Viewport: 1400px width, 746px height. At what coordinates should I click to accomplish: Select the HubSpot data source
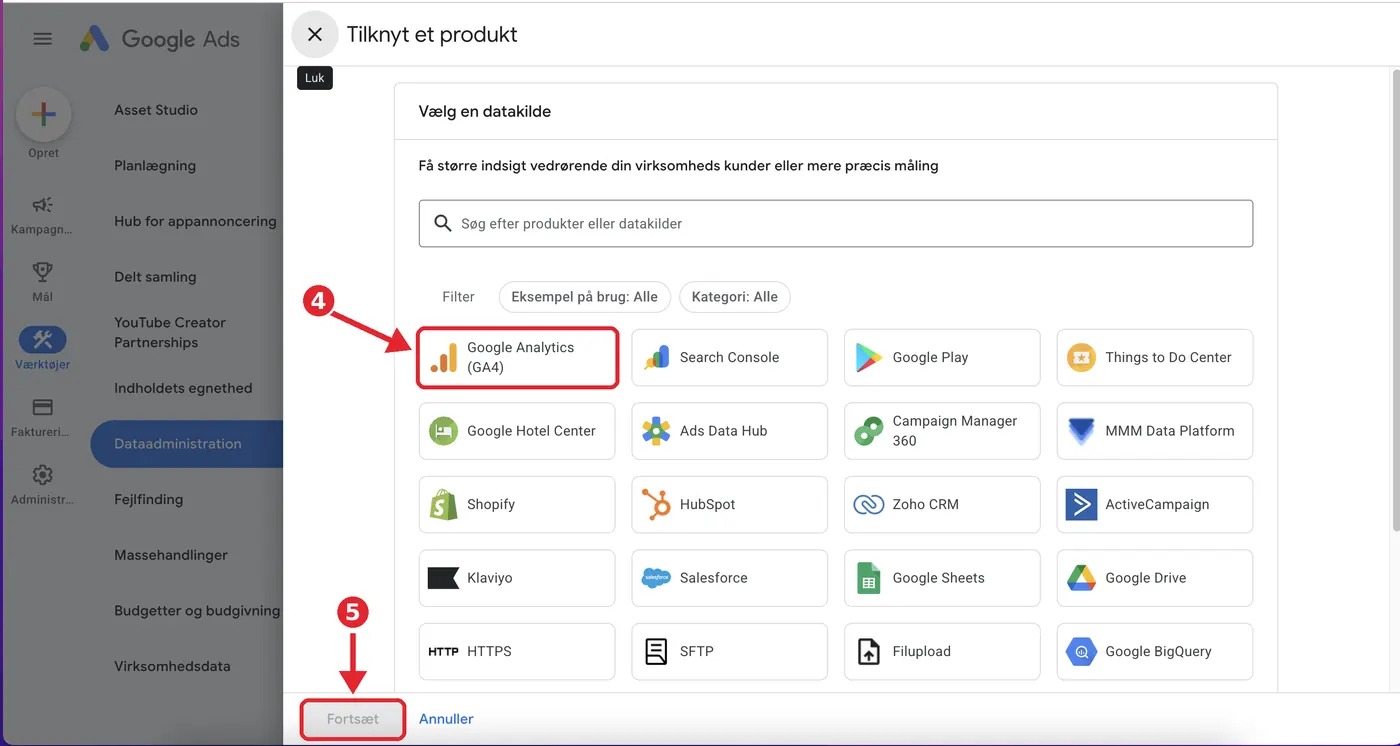coord(729,504)
